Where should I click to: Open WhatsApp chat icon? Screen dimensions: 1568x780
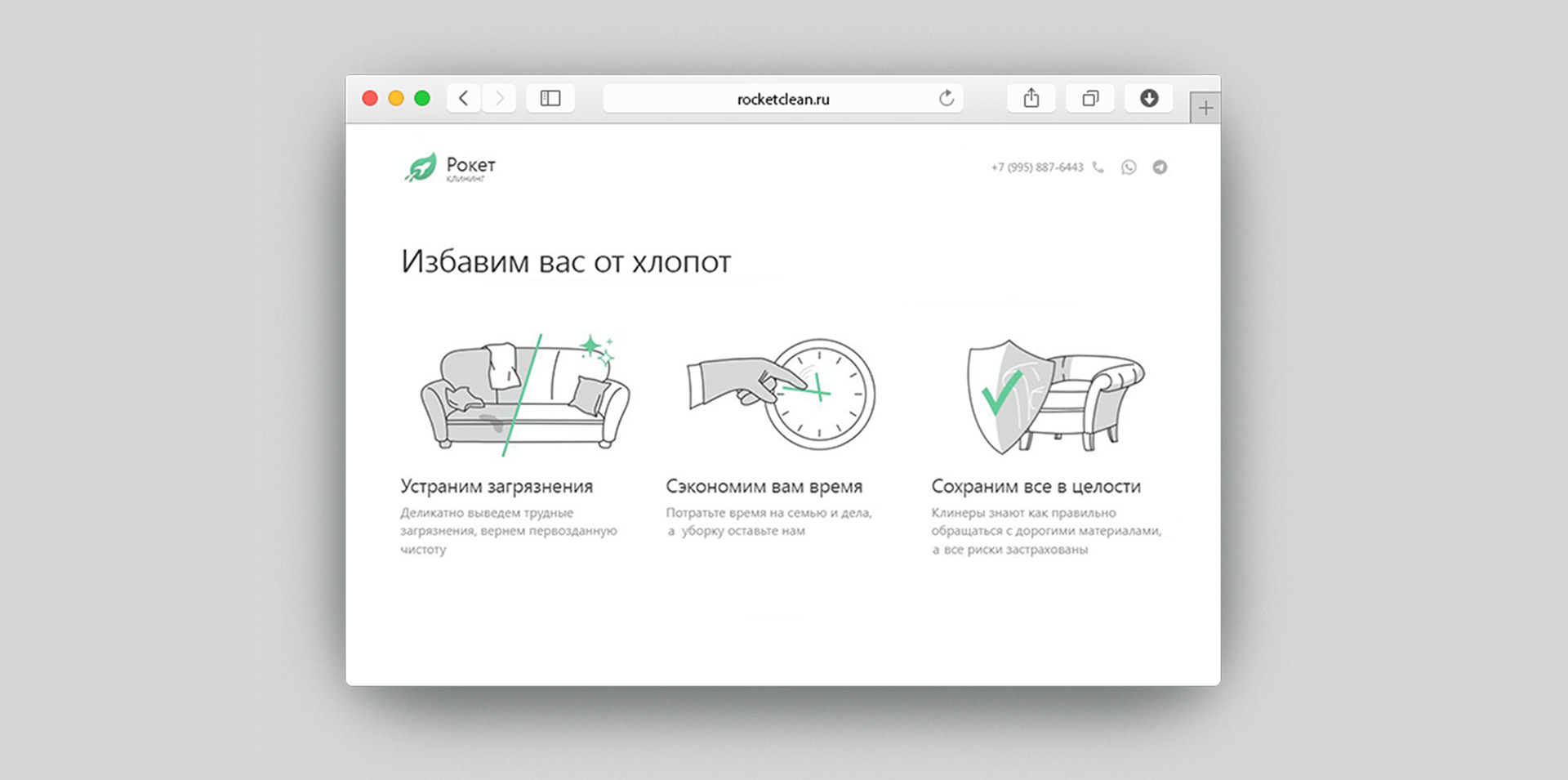click(1129, 167)
